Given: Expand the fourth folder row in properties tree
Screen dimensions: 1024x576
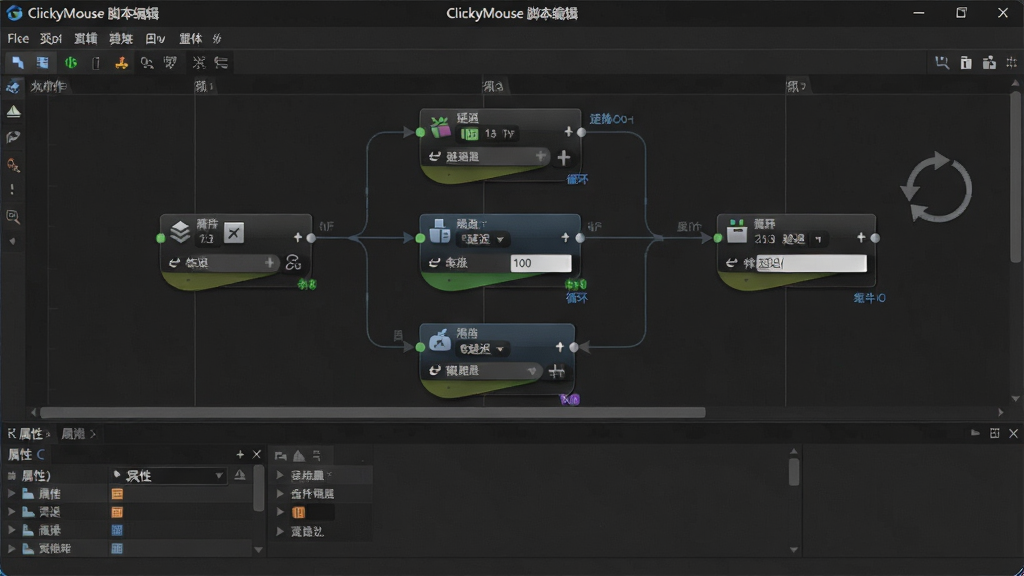Looking at the screenshot, I should click(x=12, y=549).
